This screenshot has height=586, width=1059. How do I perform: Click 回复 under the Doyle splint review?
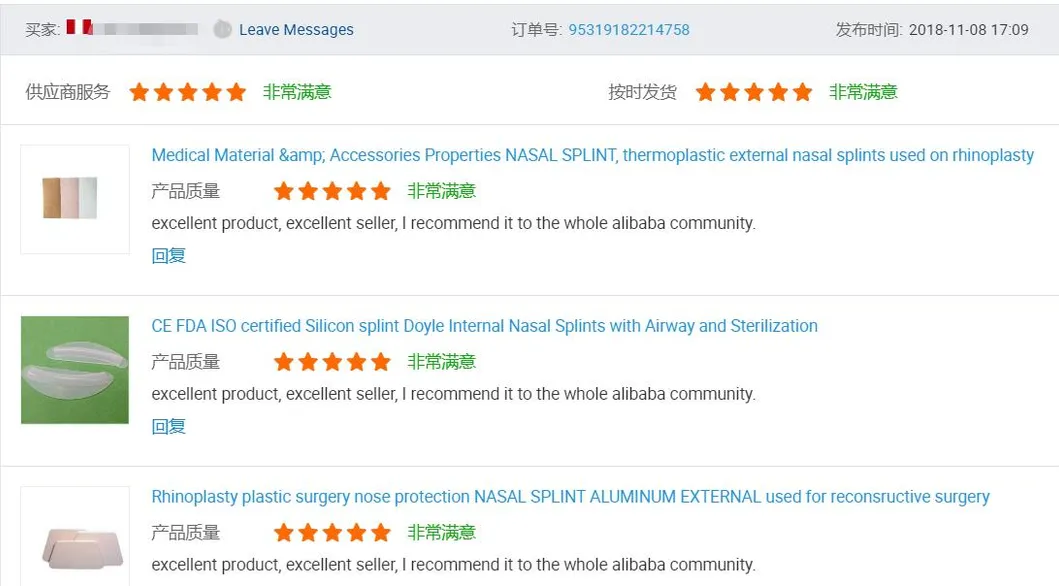click(x=169, y=427)
